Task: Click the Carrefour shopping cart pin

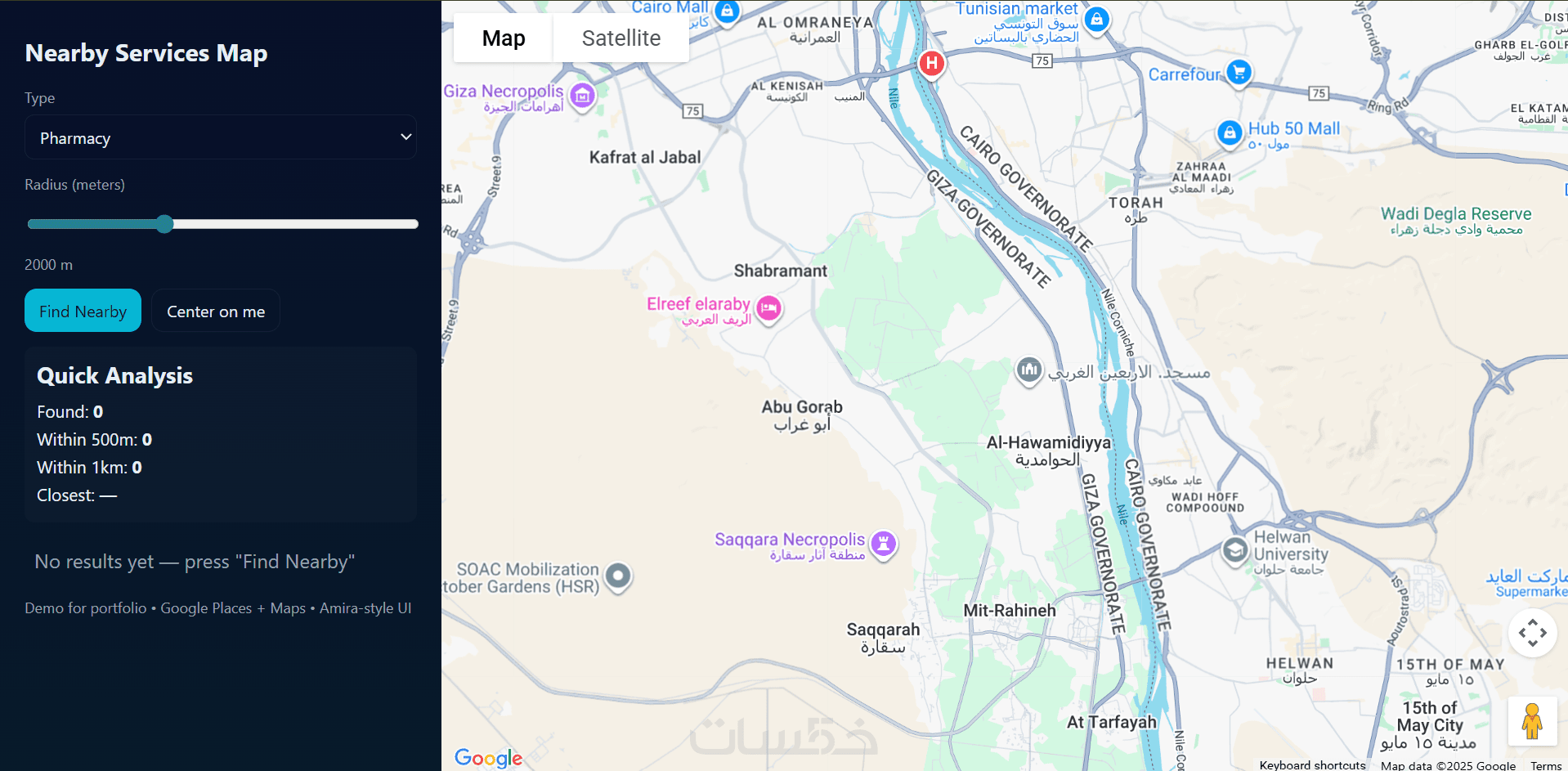Action: [1239, 73]
